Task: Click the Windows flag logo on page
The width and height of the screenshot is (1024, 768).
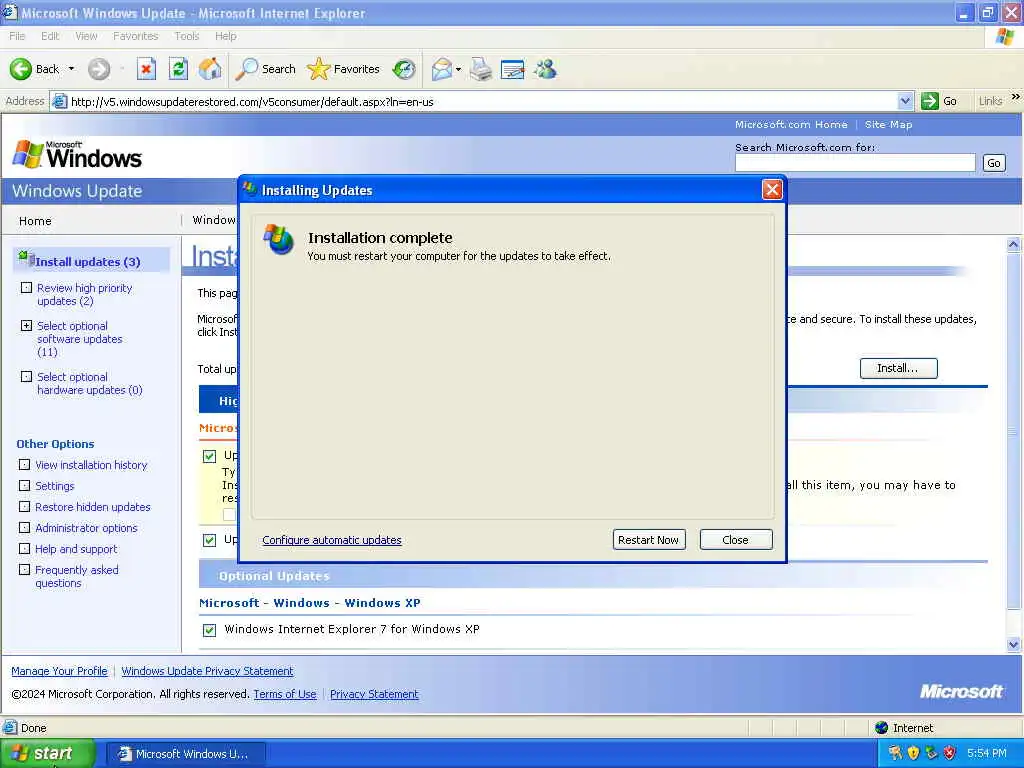Action: point(28,154)
